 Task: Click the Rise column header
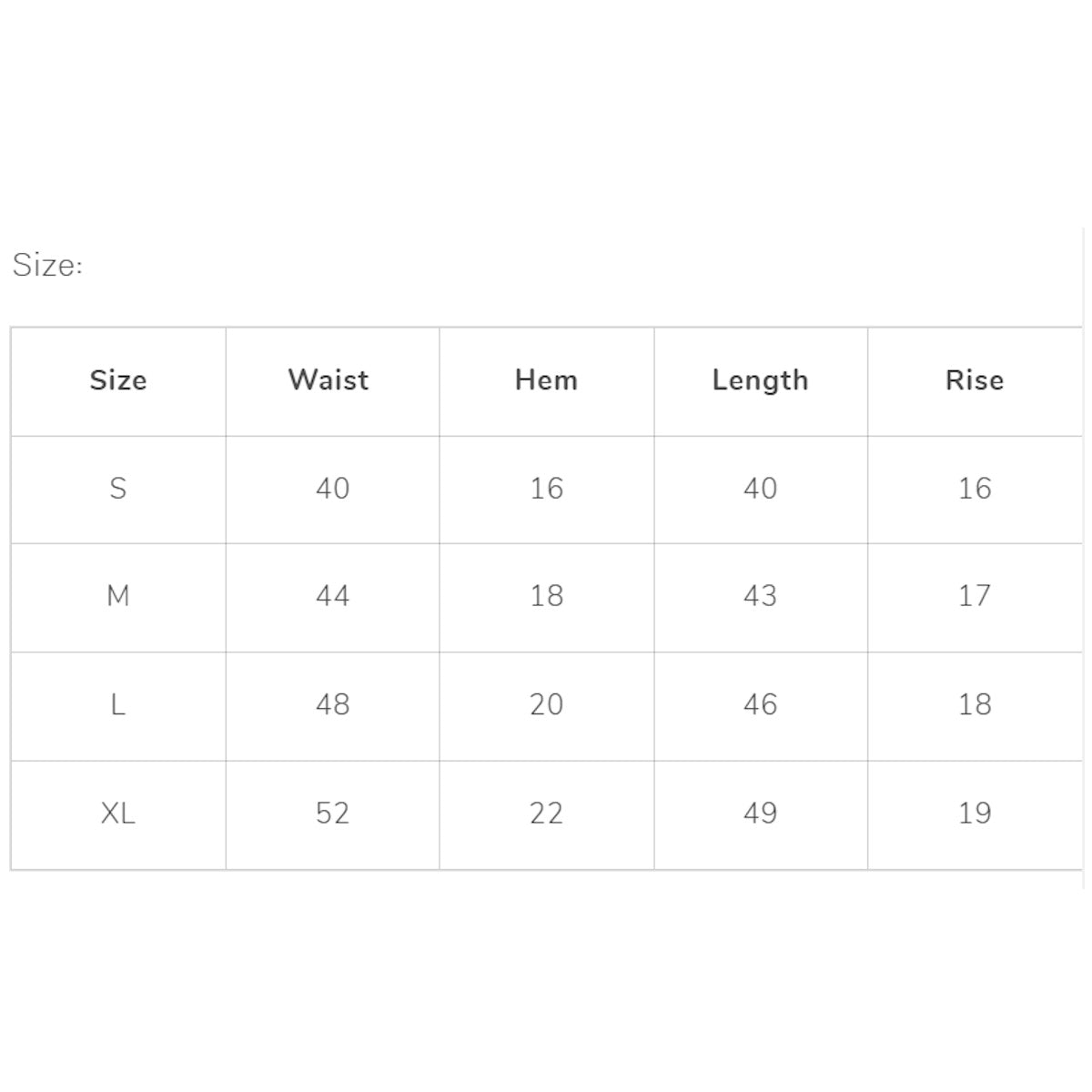pyautogui.click(x=974, y=379)
